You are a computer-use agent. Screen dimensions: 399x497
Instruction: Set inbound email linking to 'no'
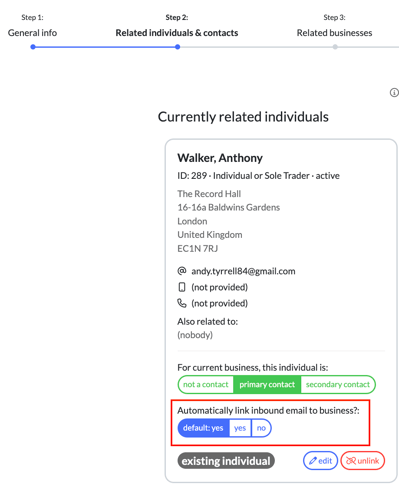click(x=261, y=428)
